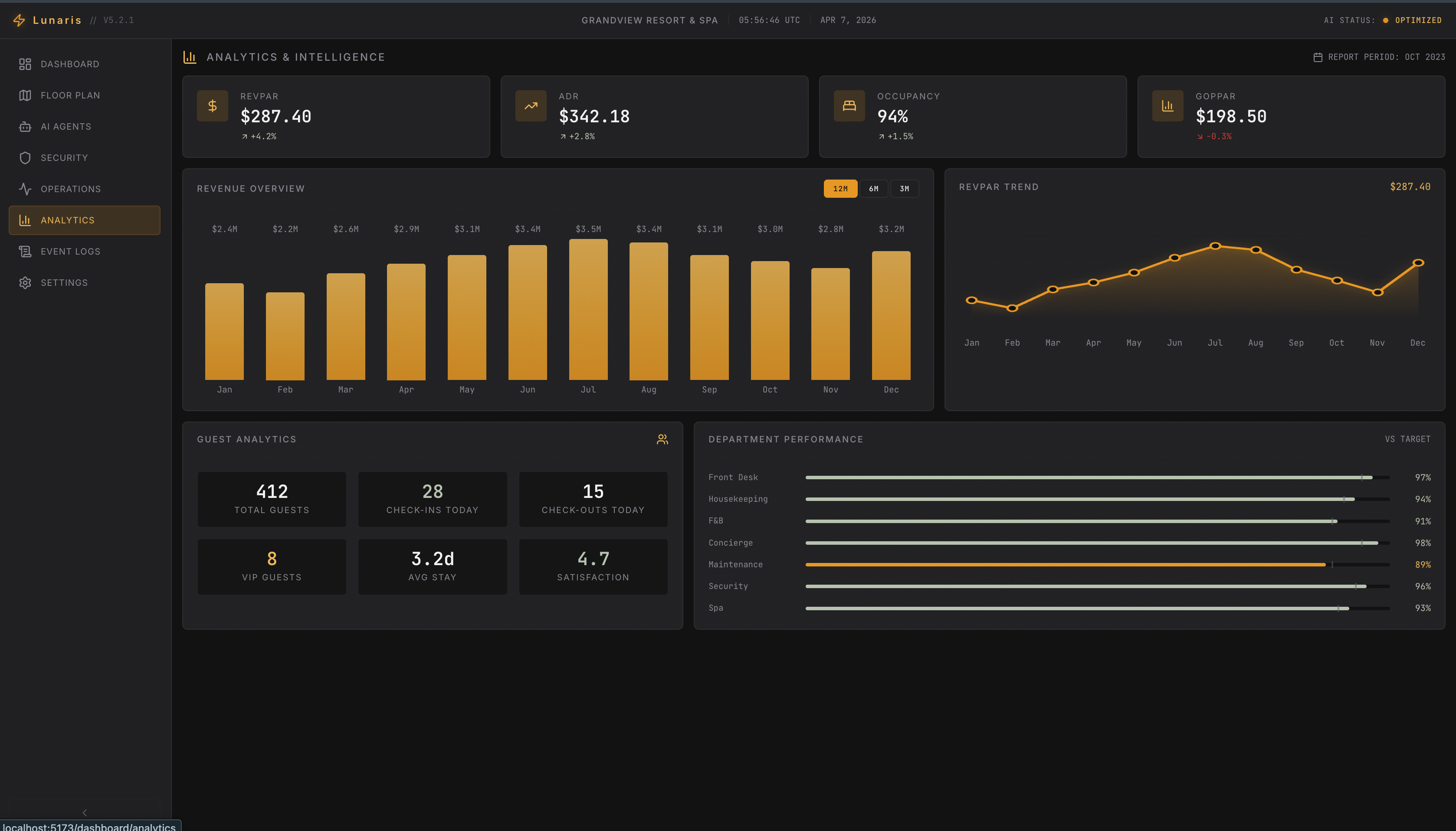Image resolution: width=1456 pixels, height=831 pixels.
Task: Click the GOPPAR bar chart icon
Action: (x=1168, y=105)
